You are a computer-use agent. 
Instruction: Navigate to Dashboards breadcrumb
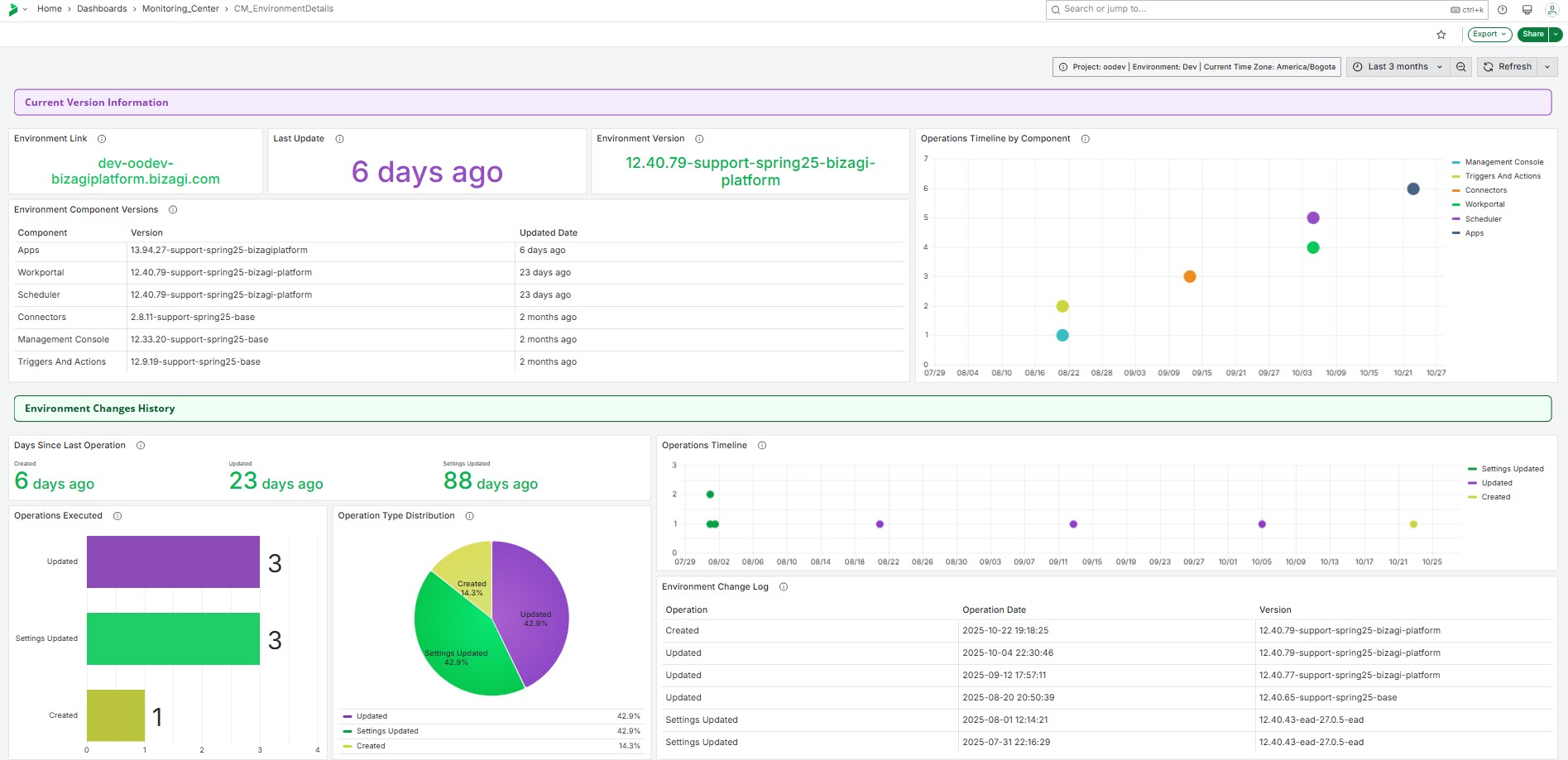[102, 9]
